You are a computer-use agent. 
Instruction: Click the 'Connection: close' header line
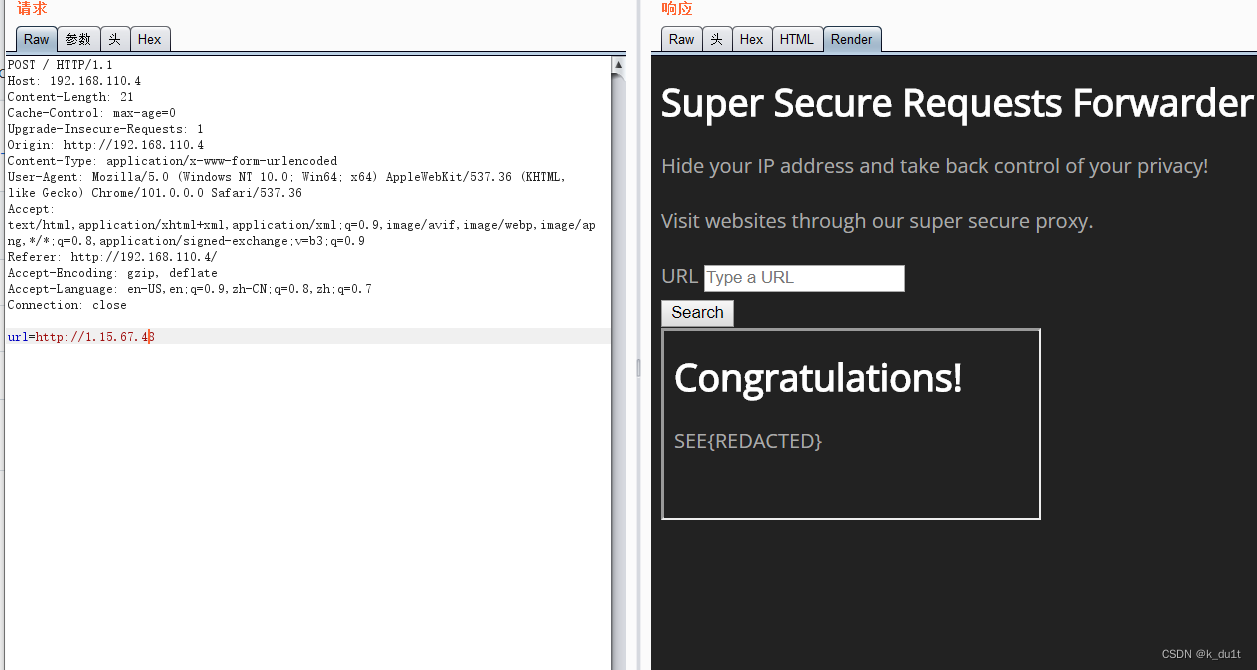(67, 305)
